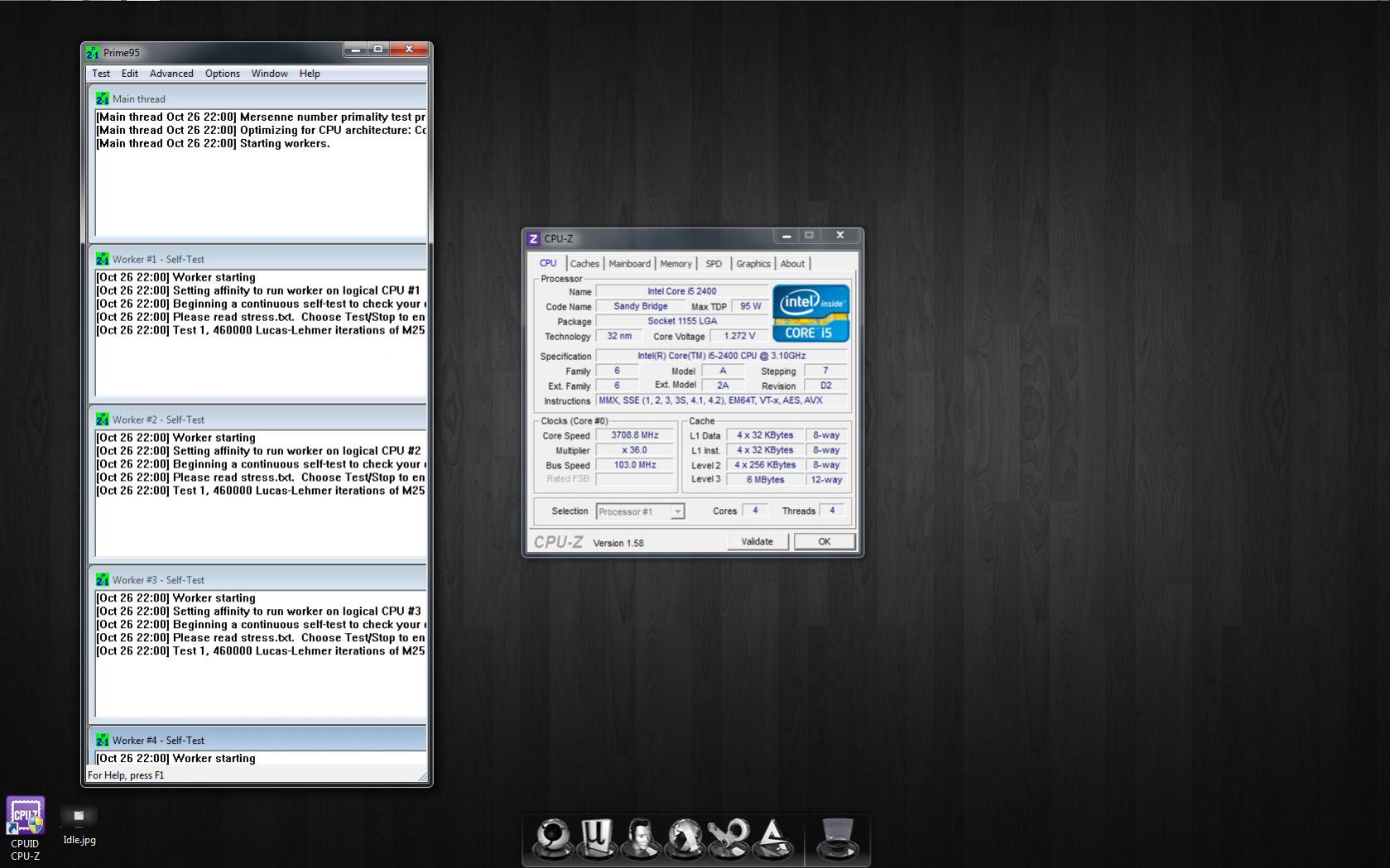Launch the cracked sphere browser icon in the dock
Viewport: 1390px width, 868px height.
coord(552,838)
